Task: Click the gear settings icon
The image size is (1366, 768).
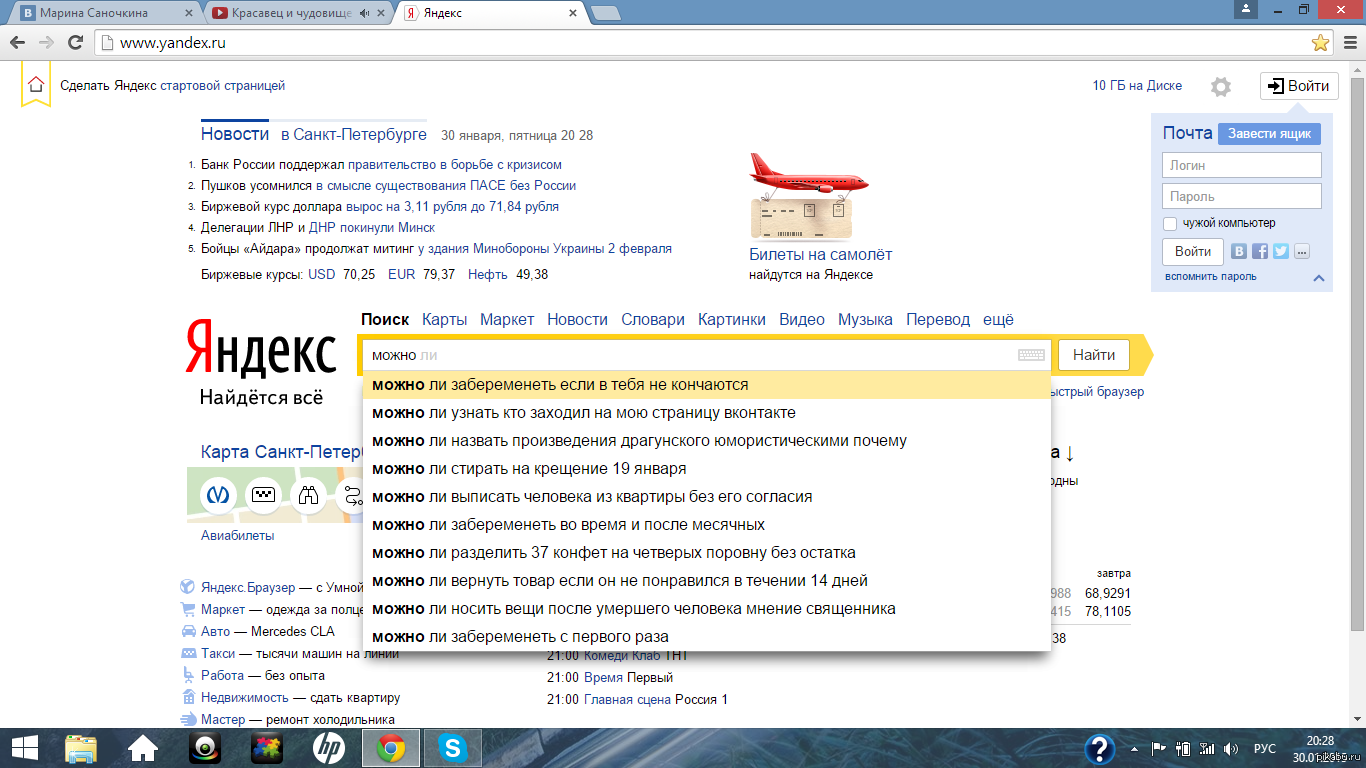Action: coord(1220,87)
